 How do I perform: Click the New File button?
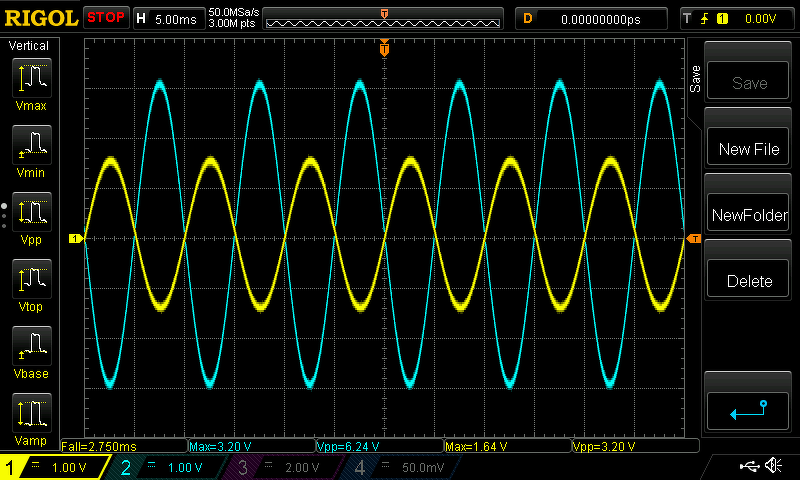click(x=748, y=148)
